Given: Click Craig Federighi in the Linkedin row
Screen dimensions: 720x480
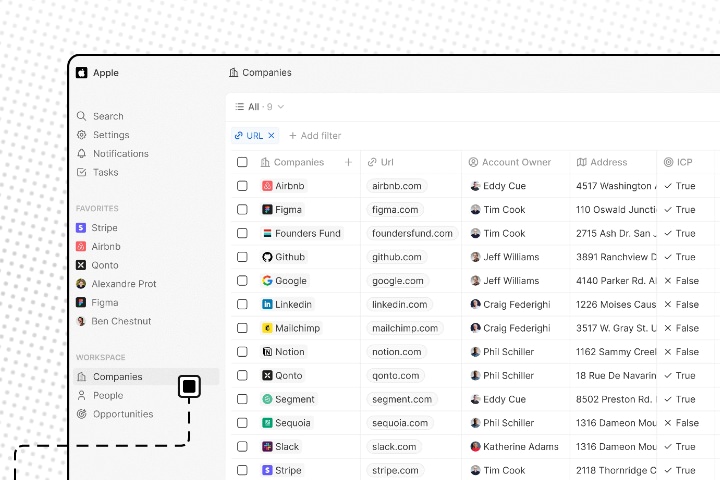Looking at the screenshot, I should pos(511,305).
